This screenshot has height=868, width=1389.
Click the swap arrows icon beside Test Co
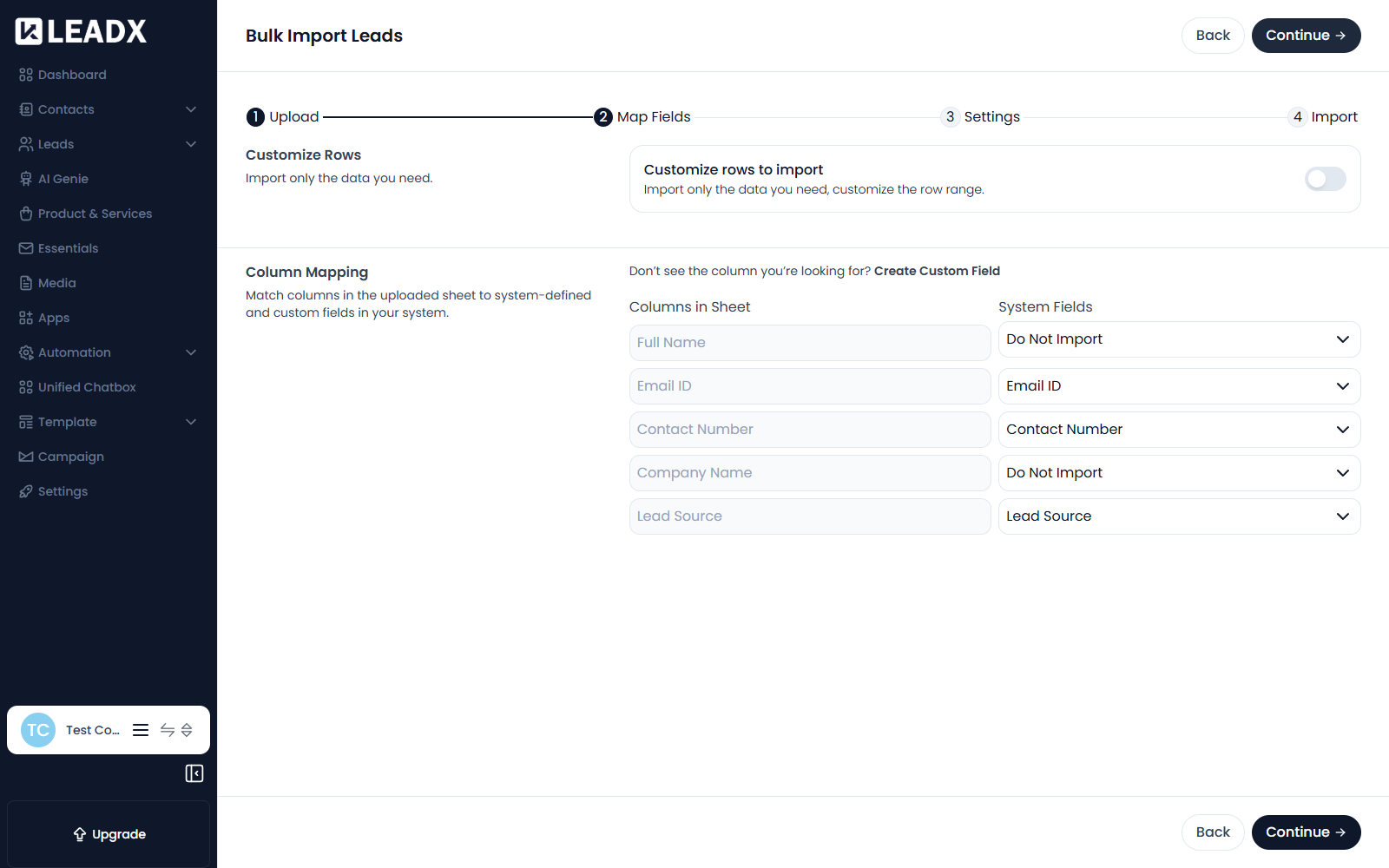(168, 730)
